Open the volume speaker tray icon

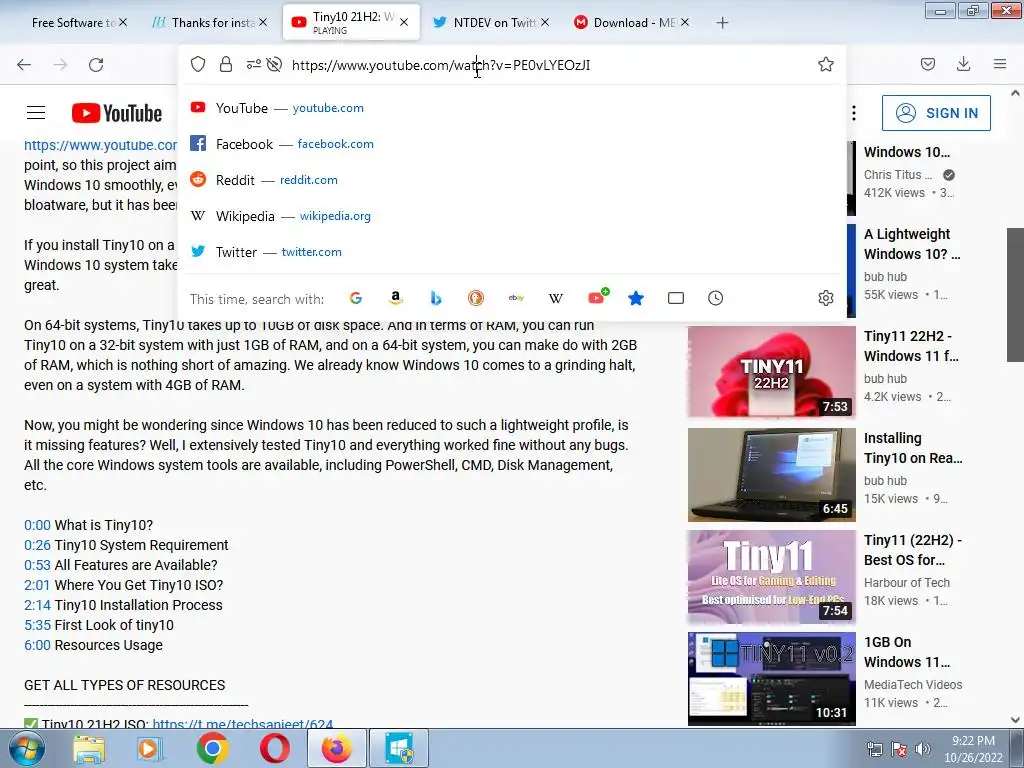[x=923, y=749]
